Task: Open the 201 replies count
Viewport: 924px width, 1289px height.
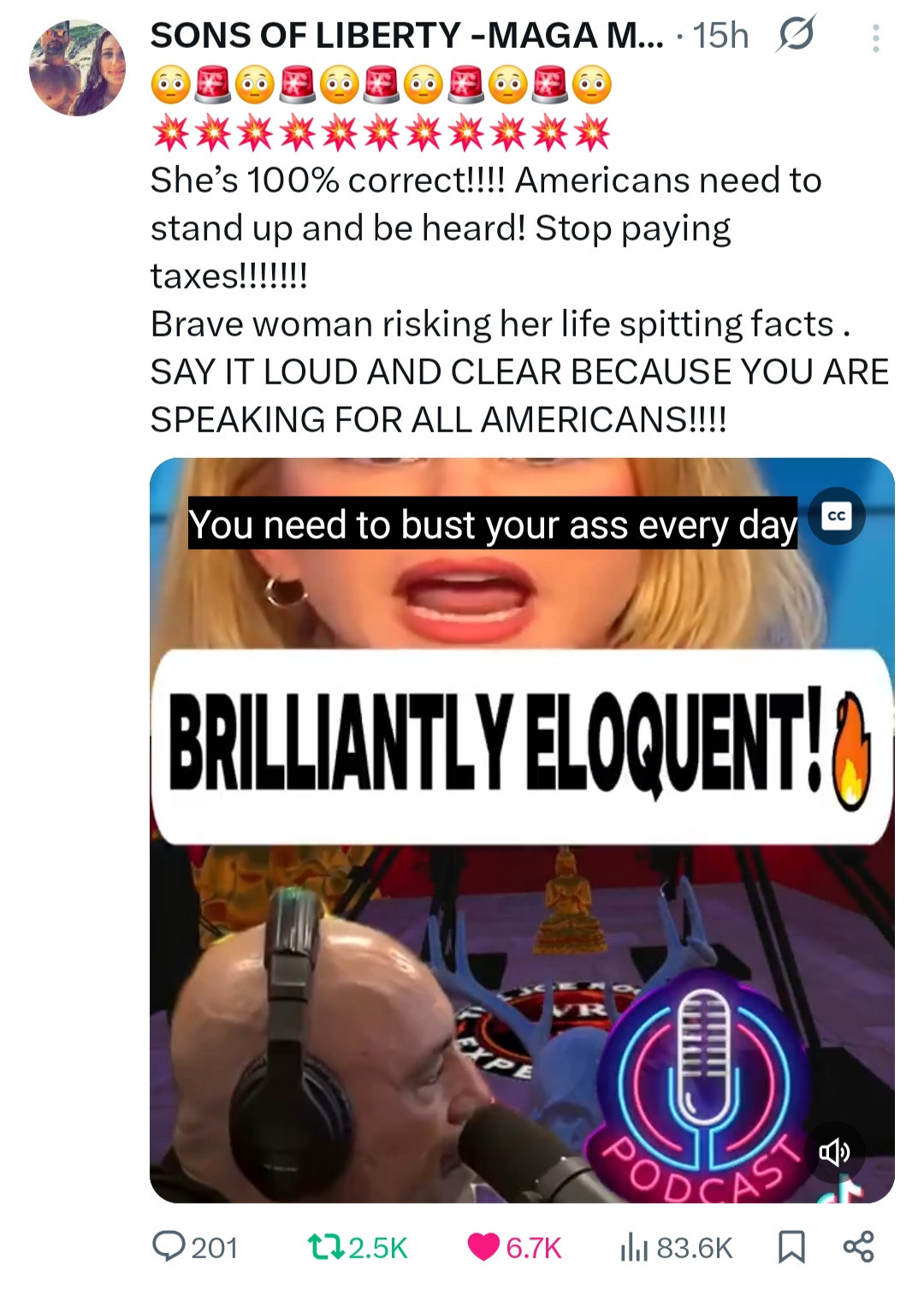Action: coord(214,1248)
